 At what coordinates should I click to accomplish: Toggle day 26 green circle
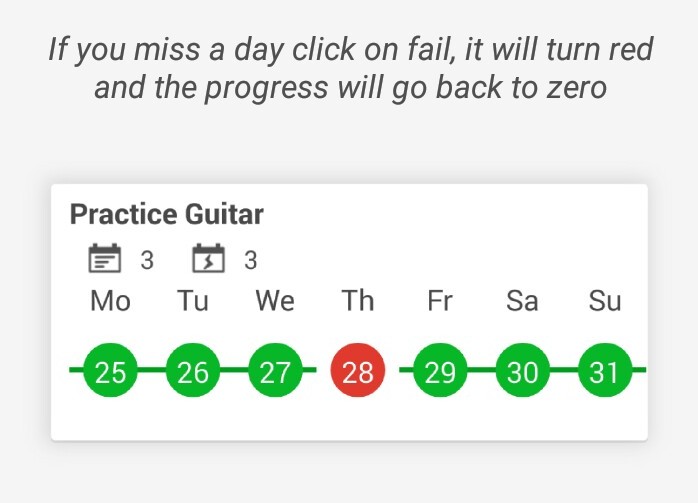(x=193, y=370)
